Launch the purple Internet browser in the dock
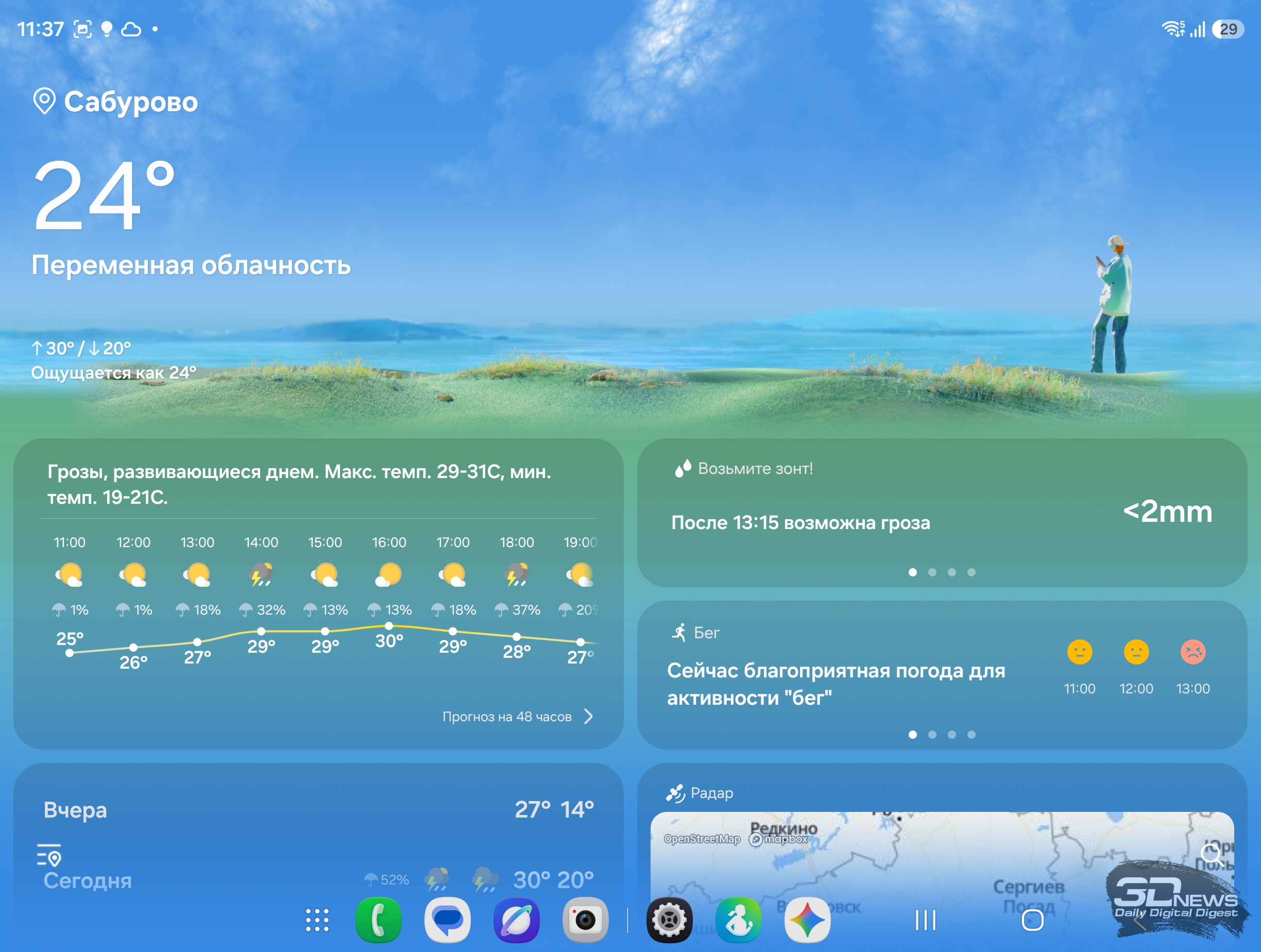1261x952 pixels. click(x=517, y=920)
